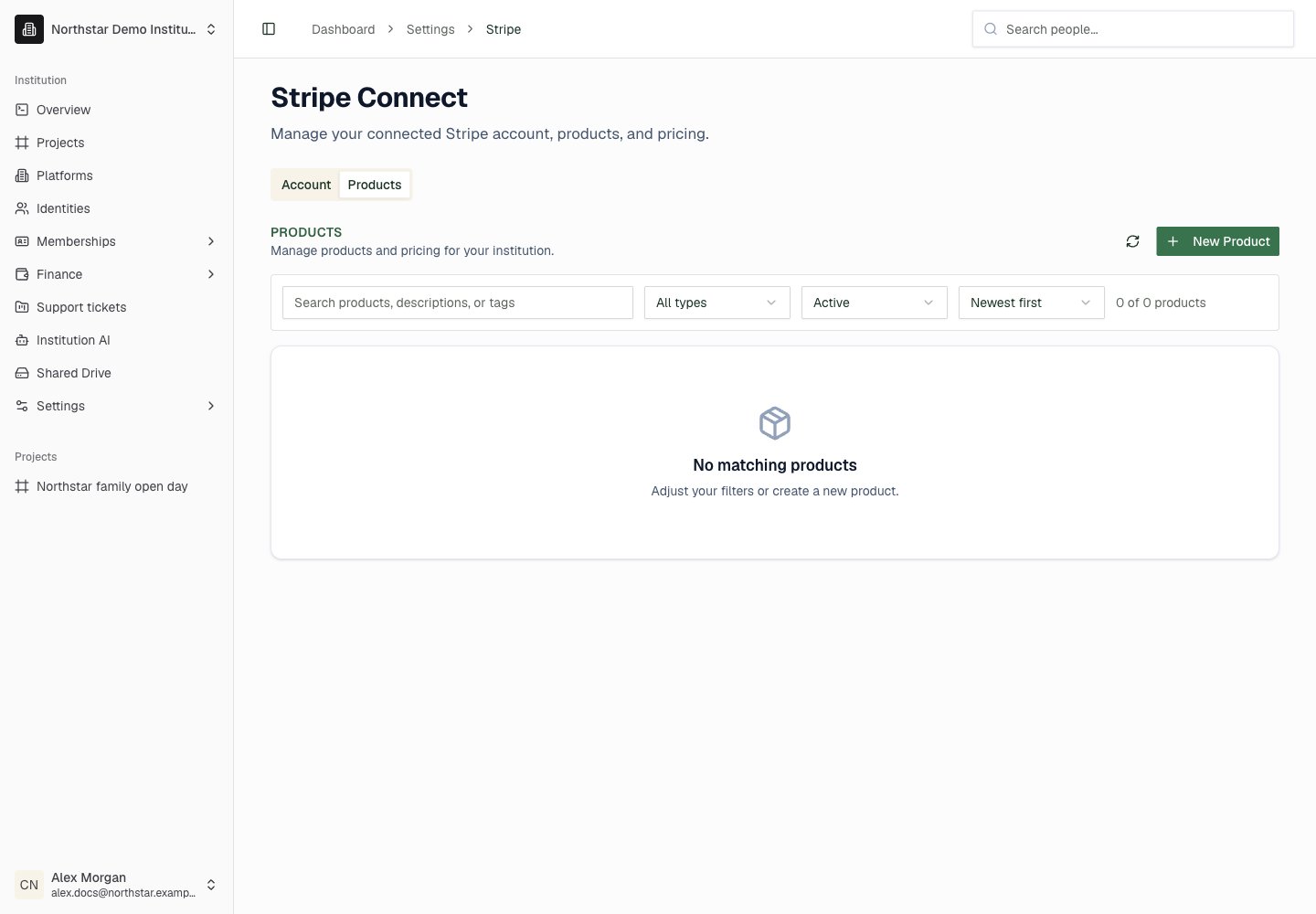Image resolution: width=1316 pixels, height=914 pixels.
Task: Open the Active status dropdown
Action: (875, 303)
